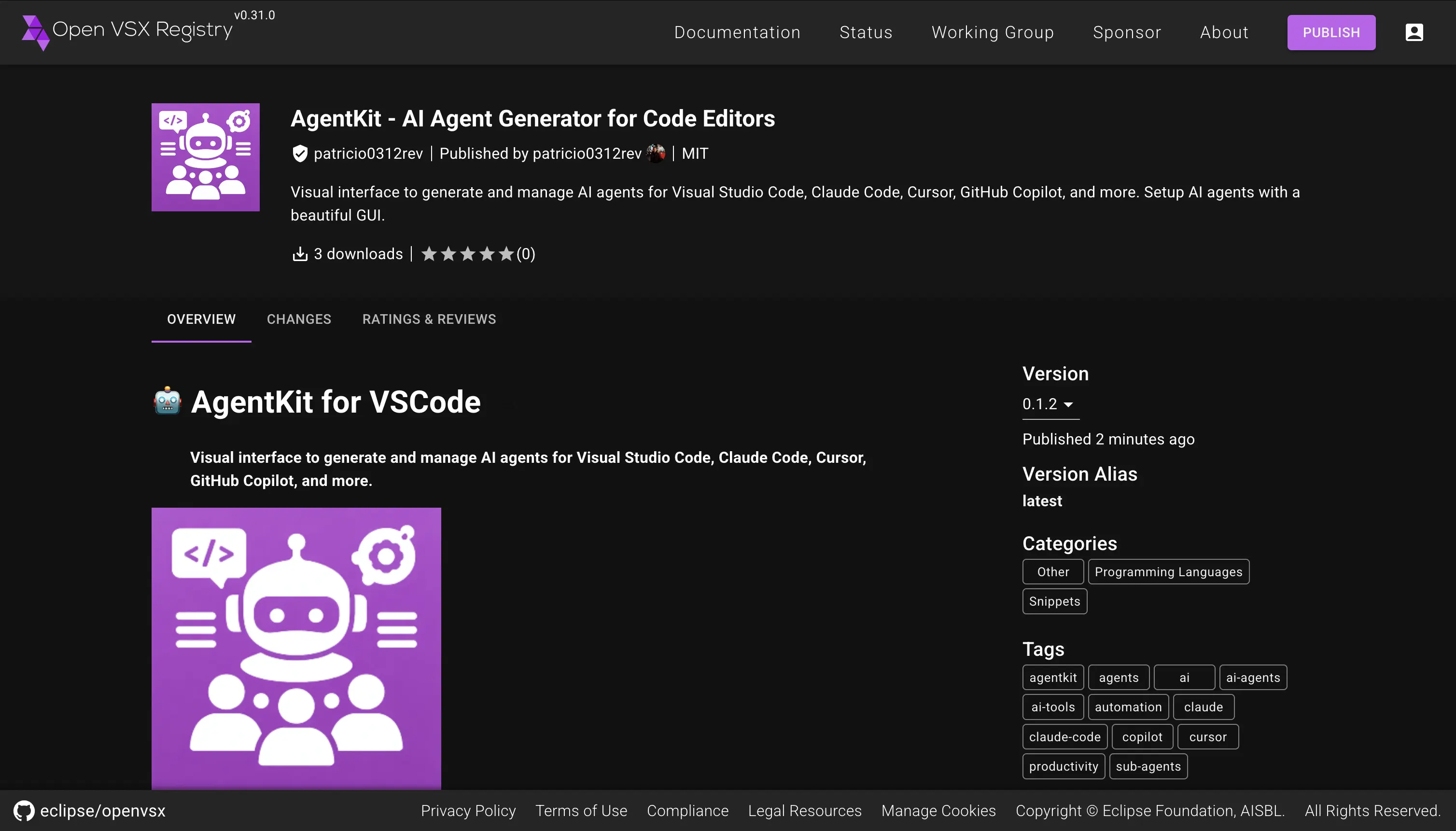The image size is (1456, 831).
Task: Click the copilot tag
Action: [x=1142, y=737]
